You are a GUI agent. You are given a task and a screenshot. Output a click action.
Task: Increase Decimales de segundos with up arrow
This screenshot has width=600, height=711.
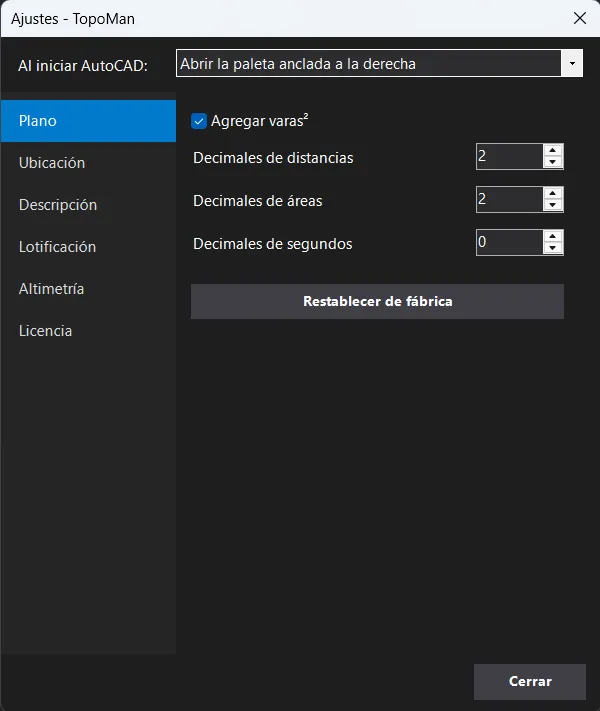[552, 236]
